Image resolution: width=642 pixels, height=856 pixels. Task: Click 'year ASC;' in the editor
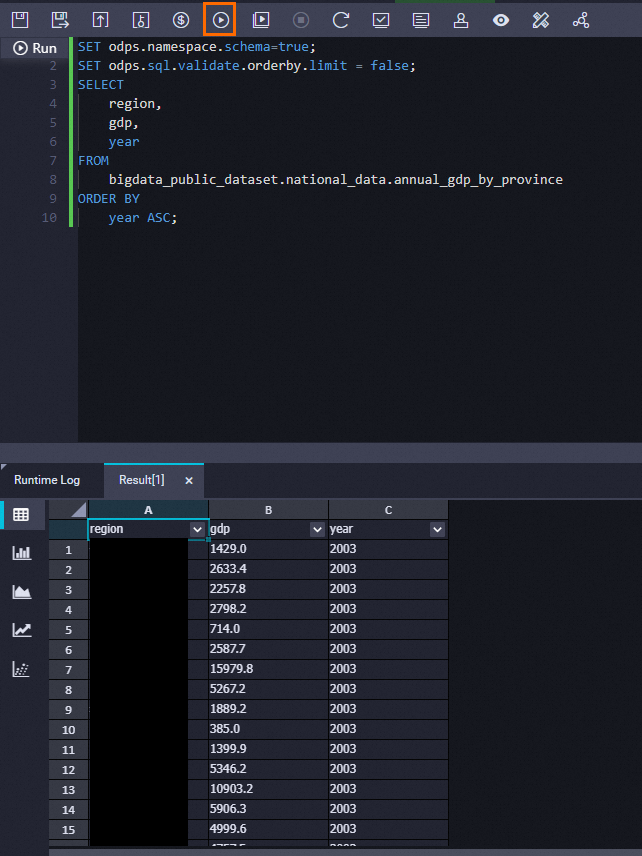coord(143,218)
